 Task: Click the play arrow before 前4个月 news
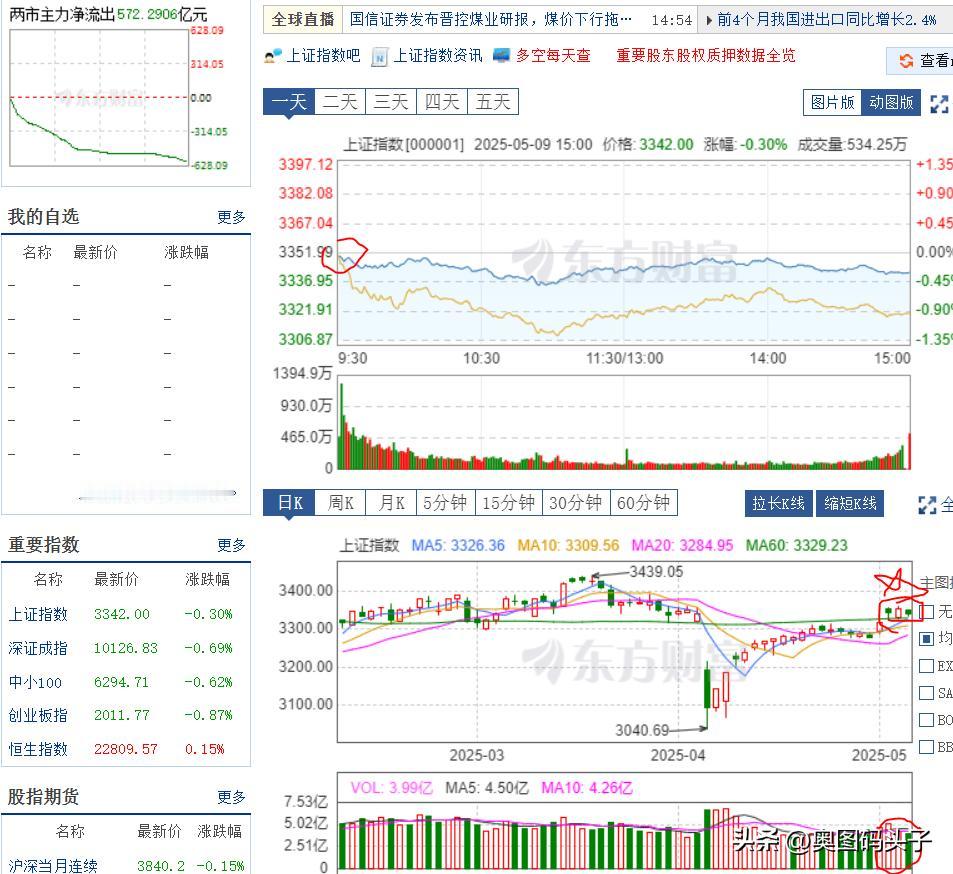point(709,20)
